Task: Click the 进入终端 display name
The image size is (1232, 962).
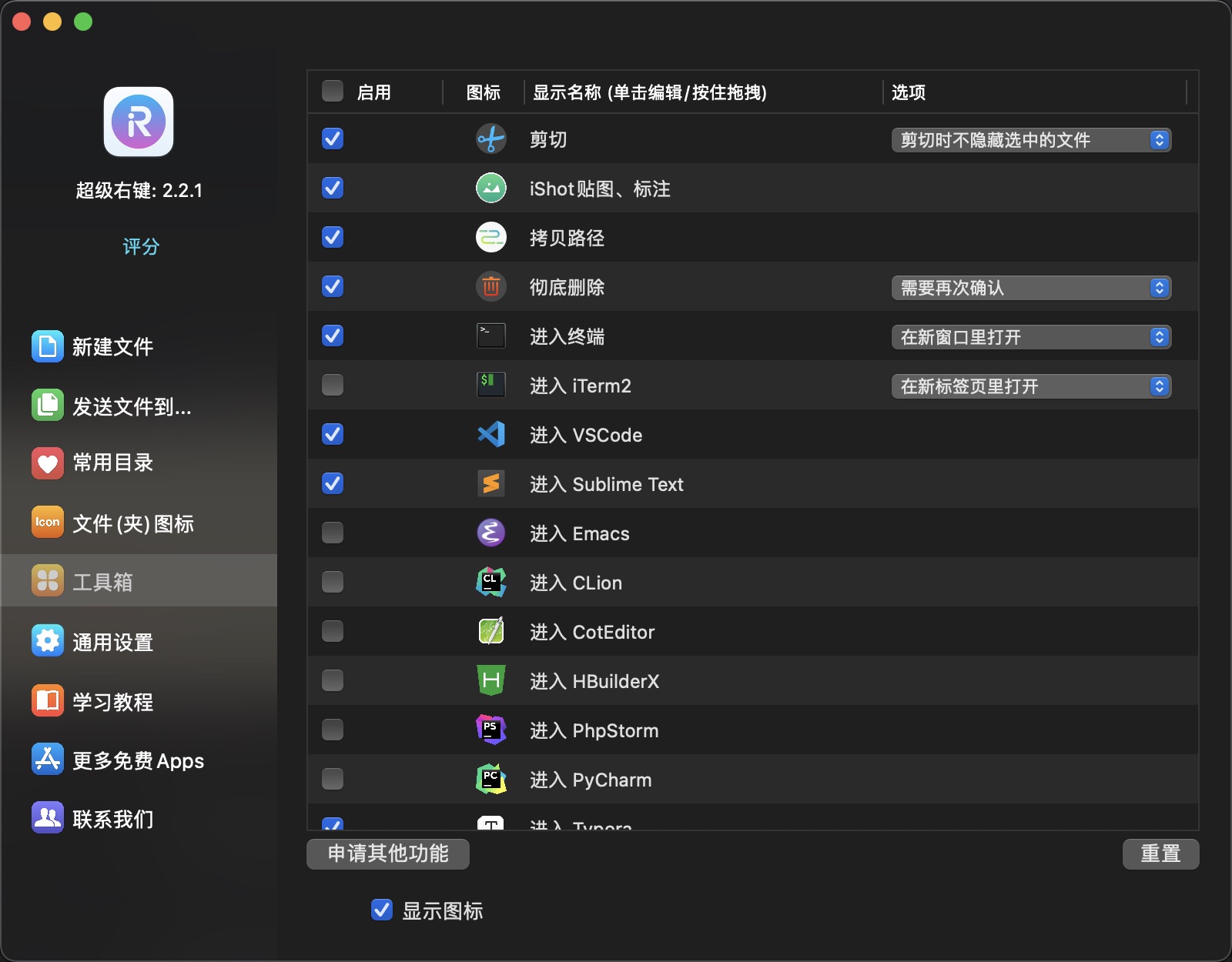Action: click(567, 337)
